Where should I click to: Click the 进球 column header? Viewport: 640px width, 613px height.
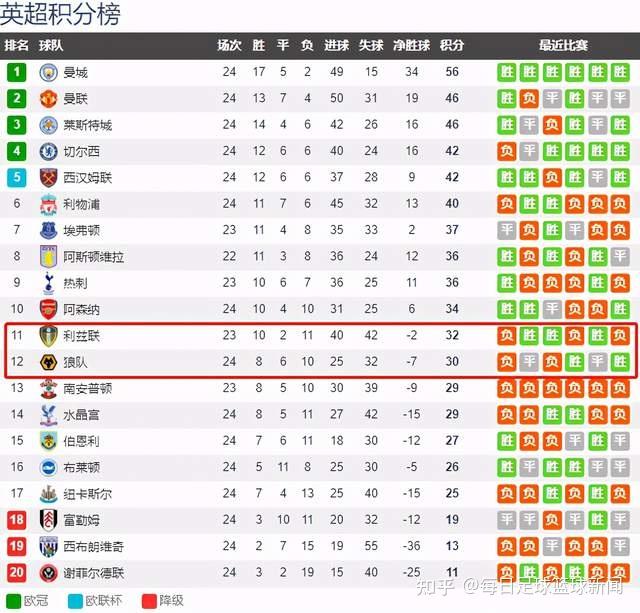click(336, 45)
